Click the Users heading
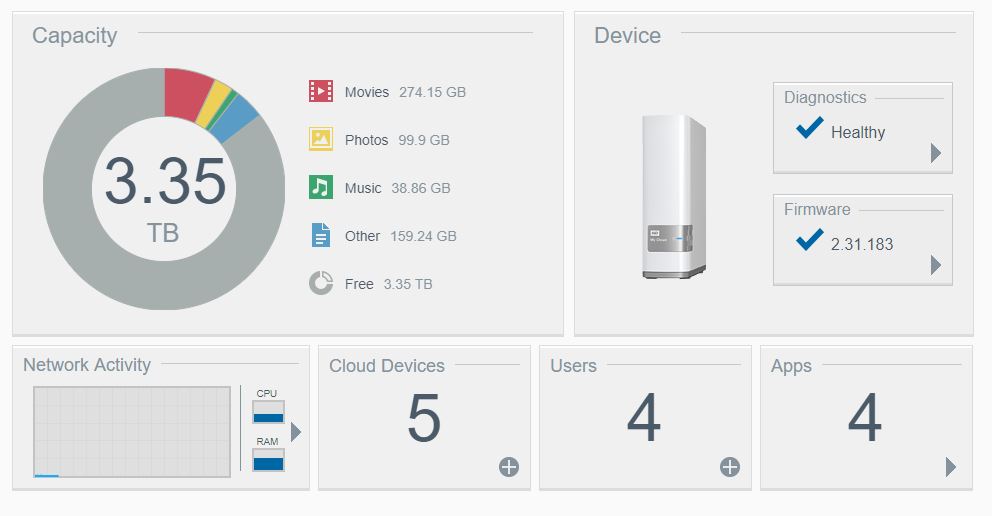The height and width of the screenshot is (516, 992). tap(573, 366)
